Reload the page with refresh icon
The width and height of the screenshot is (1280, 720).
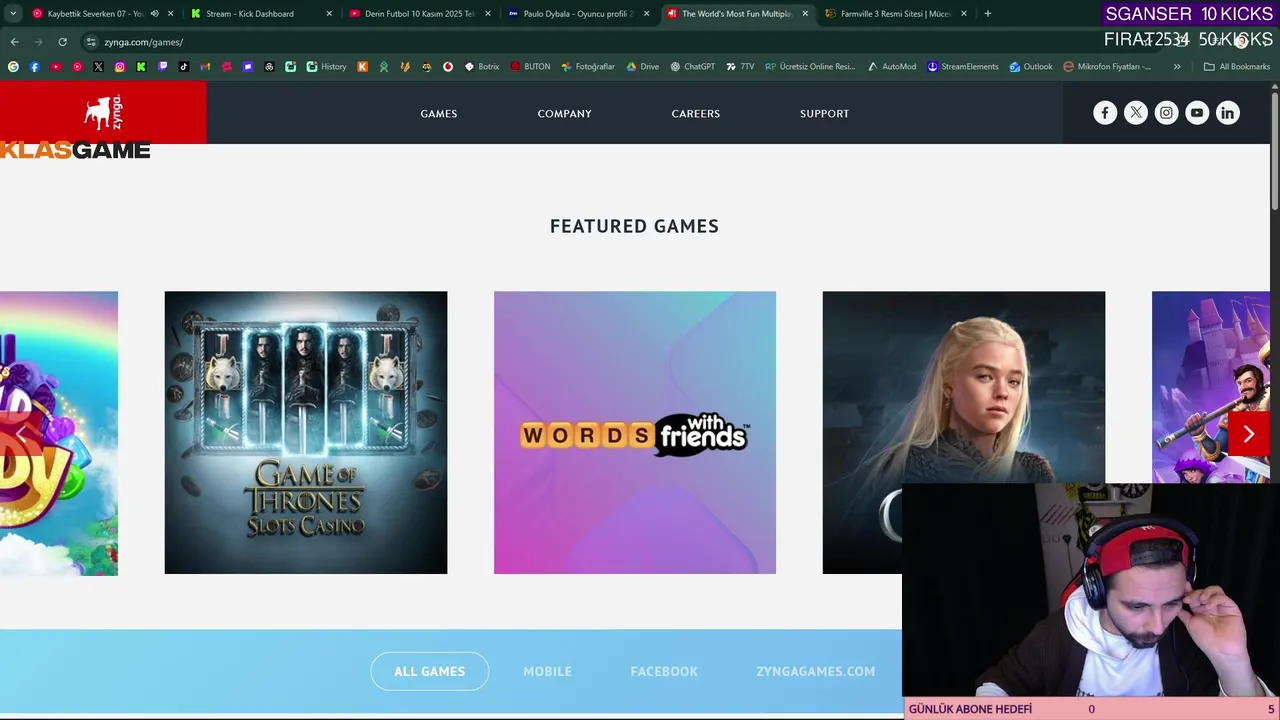(62, 42)
